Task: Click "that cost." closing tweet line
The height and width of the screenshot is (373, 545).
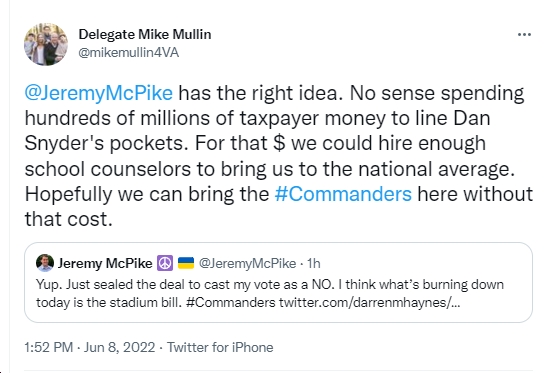Action: [x=68, y=219]
